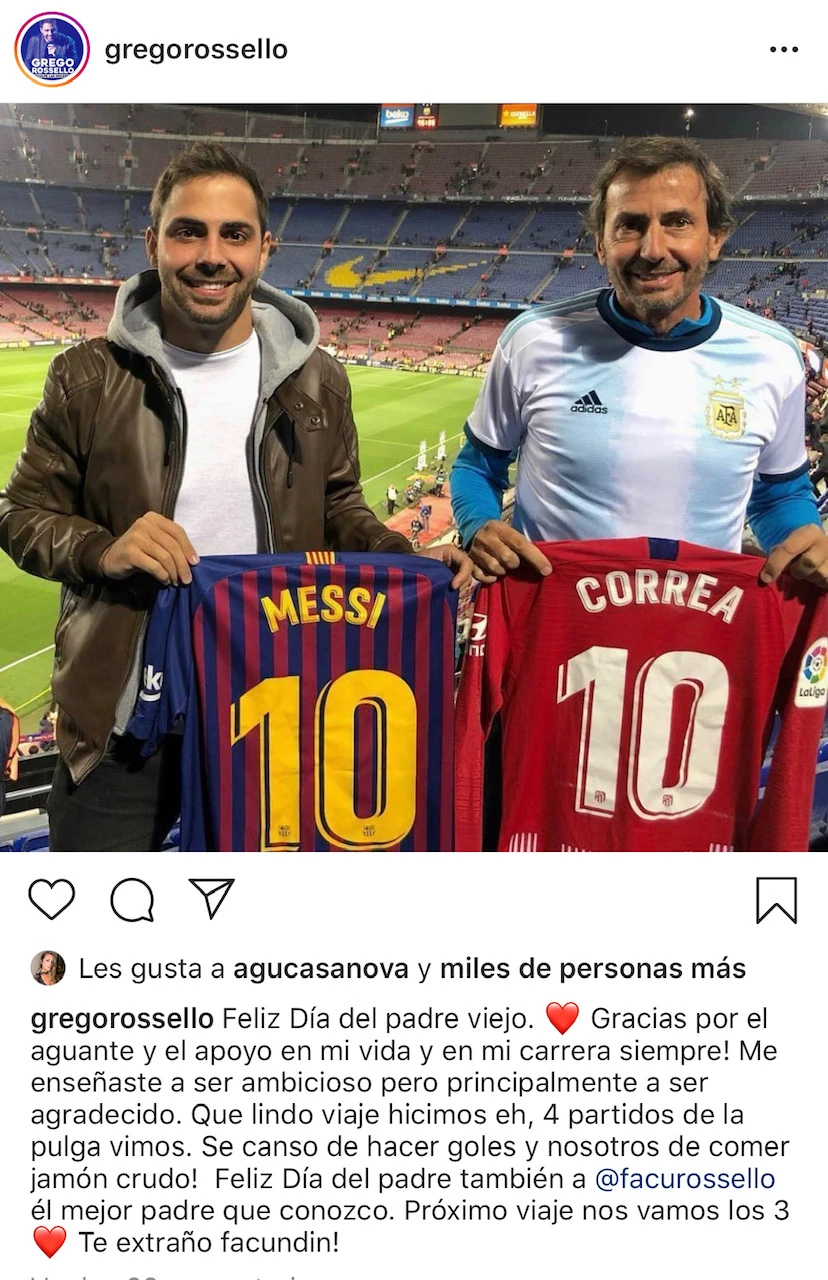Screen dimensions: 828x1280
Task: Open gregorossello's profile picture story
Action: click(52, 50)
